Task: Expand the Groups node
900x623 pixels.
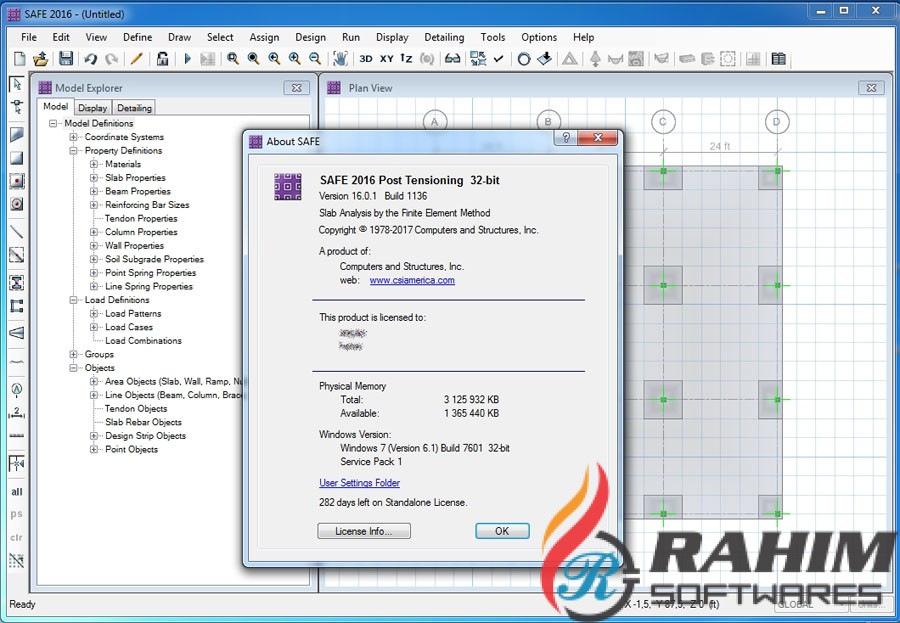Action: 73,354
